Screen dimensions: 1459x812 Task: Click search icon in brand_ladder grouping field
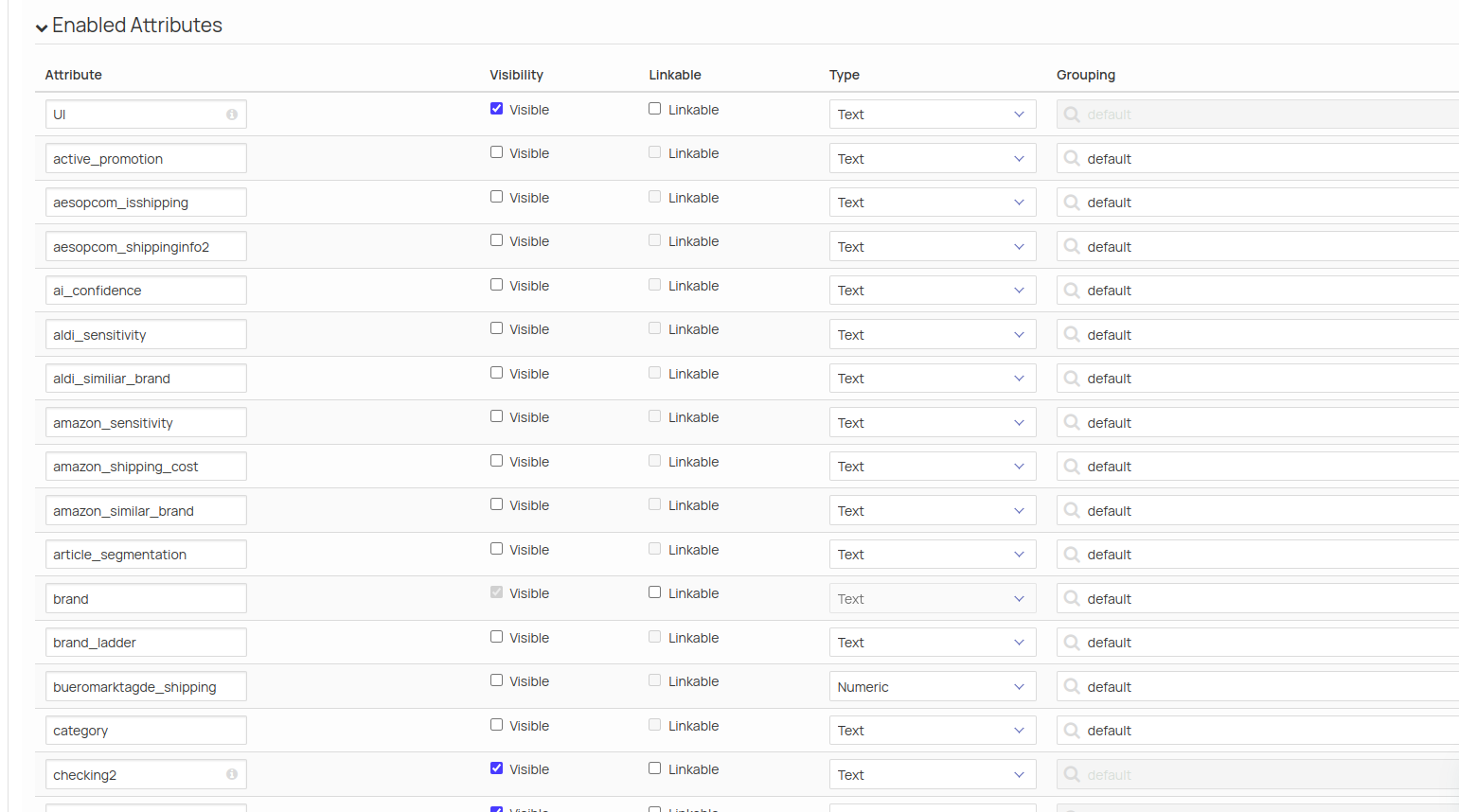pyautogui.click(x=1072, y=643)
